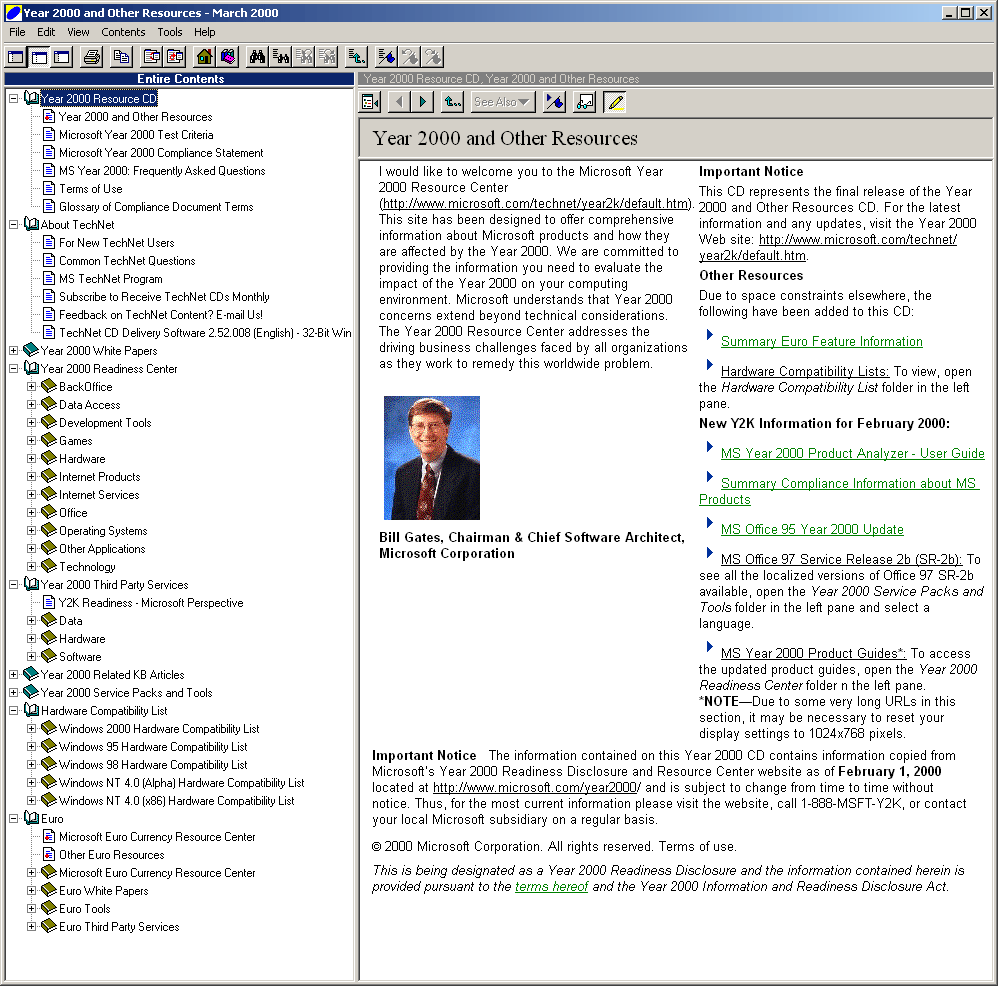Open the http://www.microsoft.com/year2000/ link
The width and height of the screenshot is (998, 986).
(537, 787)
